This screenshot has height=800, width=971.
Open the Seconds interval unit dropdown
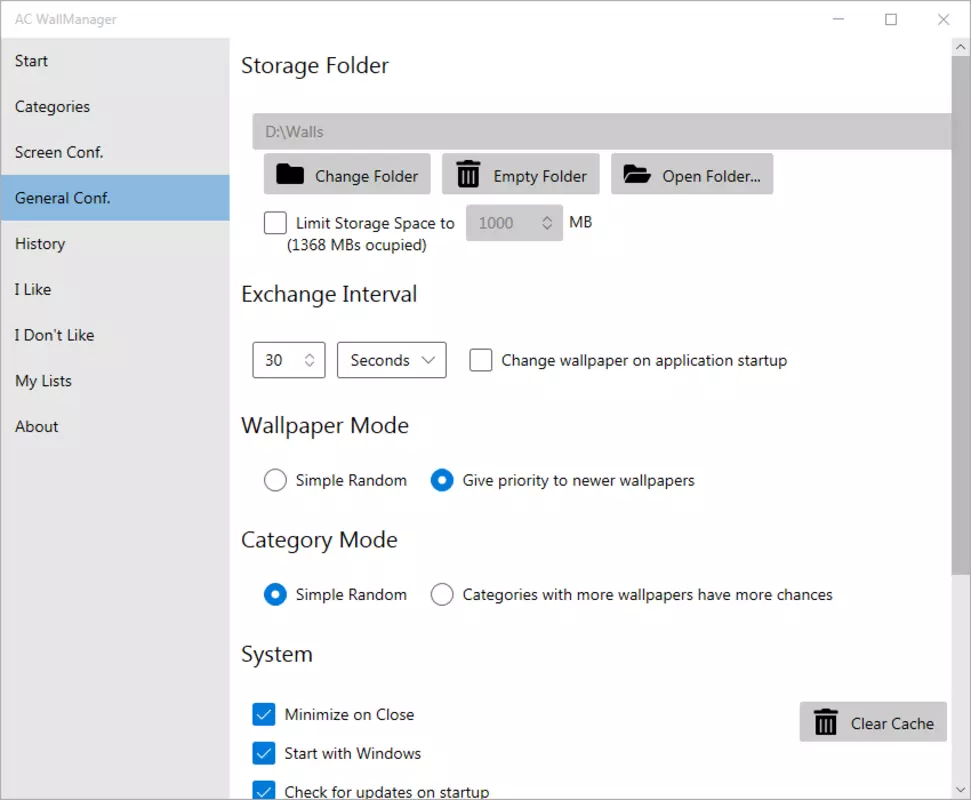click(391, 360)
